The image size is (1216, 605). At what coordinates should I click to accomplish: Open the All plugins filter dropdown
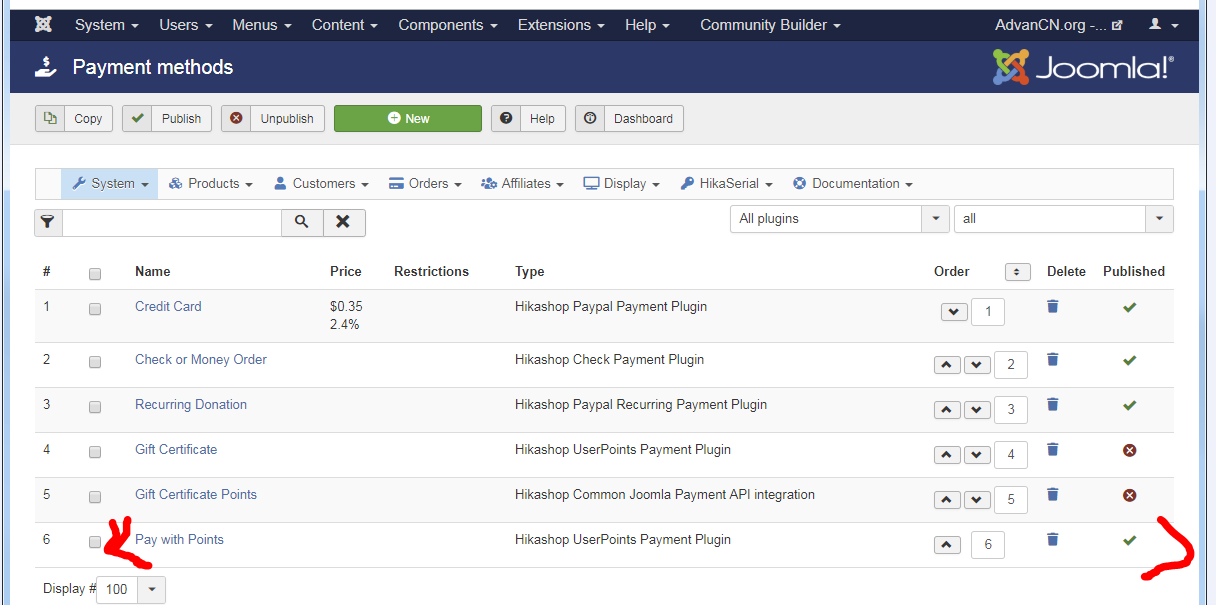[x=839, y=219]
